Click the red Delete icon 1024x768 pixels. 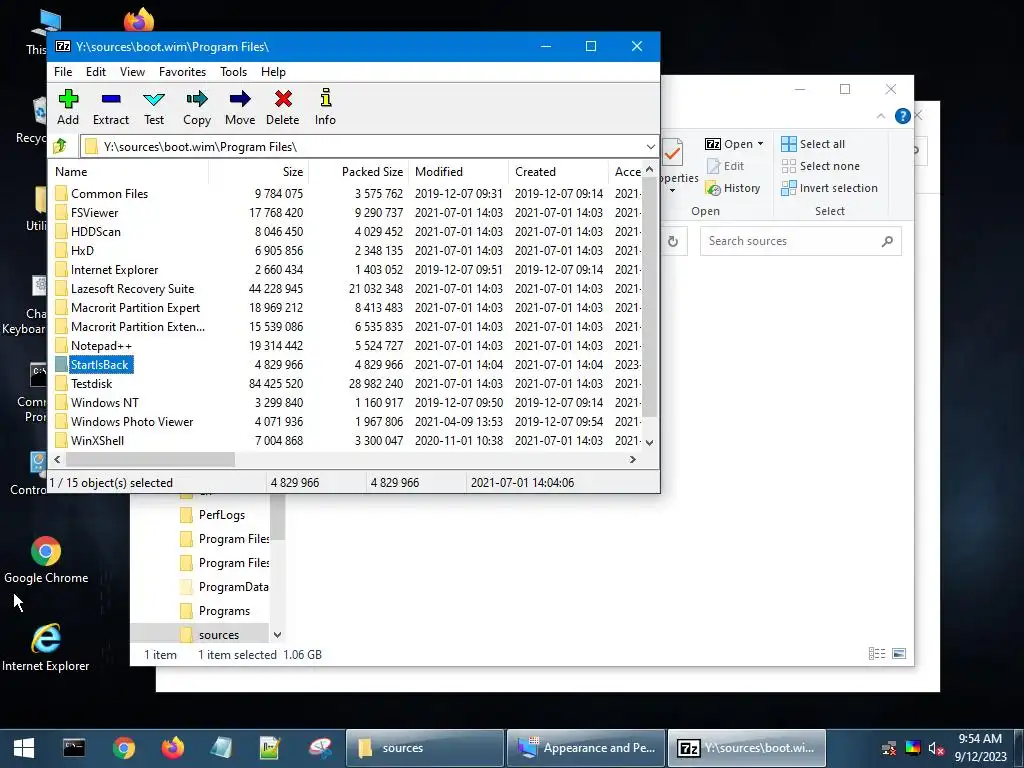pyautogui.click(x=283, y=107)
